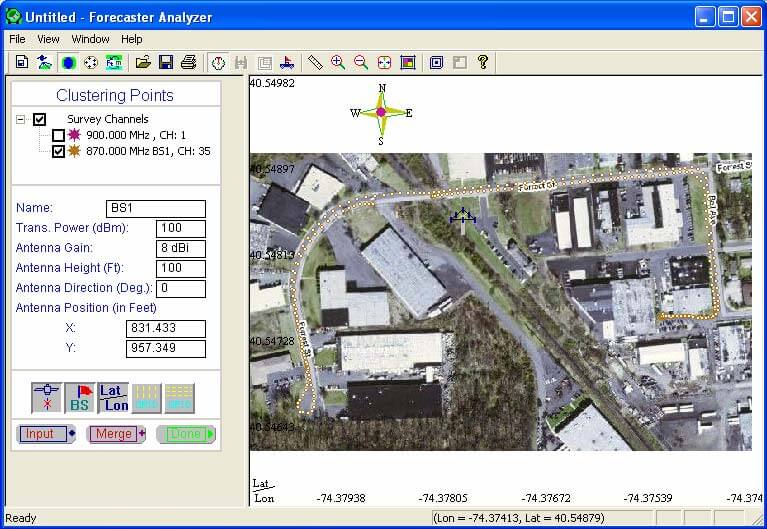Click the application icon in the title bar
Image resolution: width=767 pixels, height=529 pixels.
(x=13, y=17)
